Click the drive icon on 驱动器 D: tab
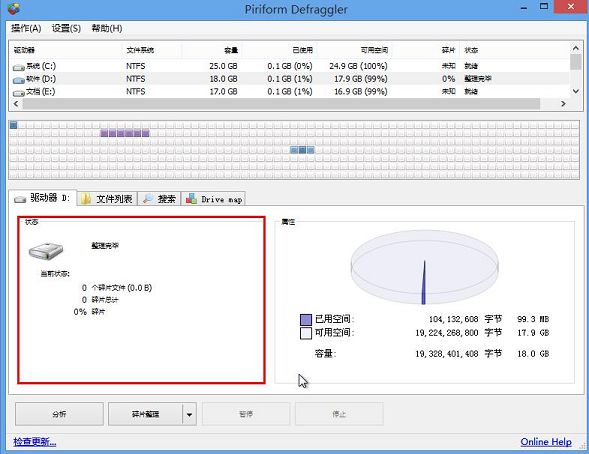This screenshot has height=454, width=589. pos(20,199)
